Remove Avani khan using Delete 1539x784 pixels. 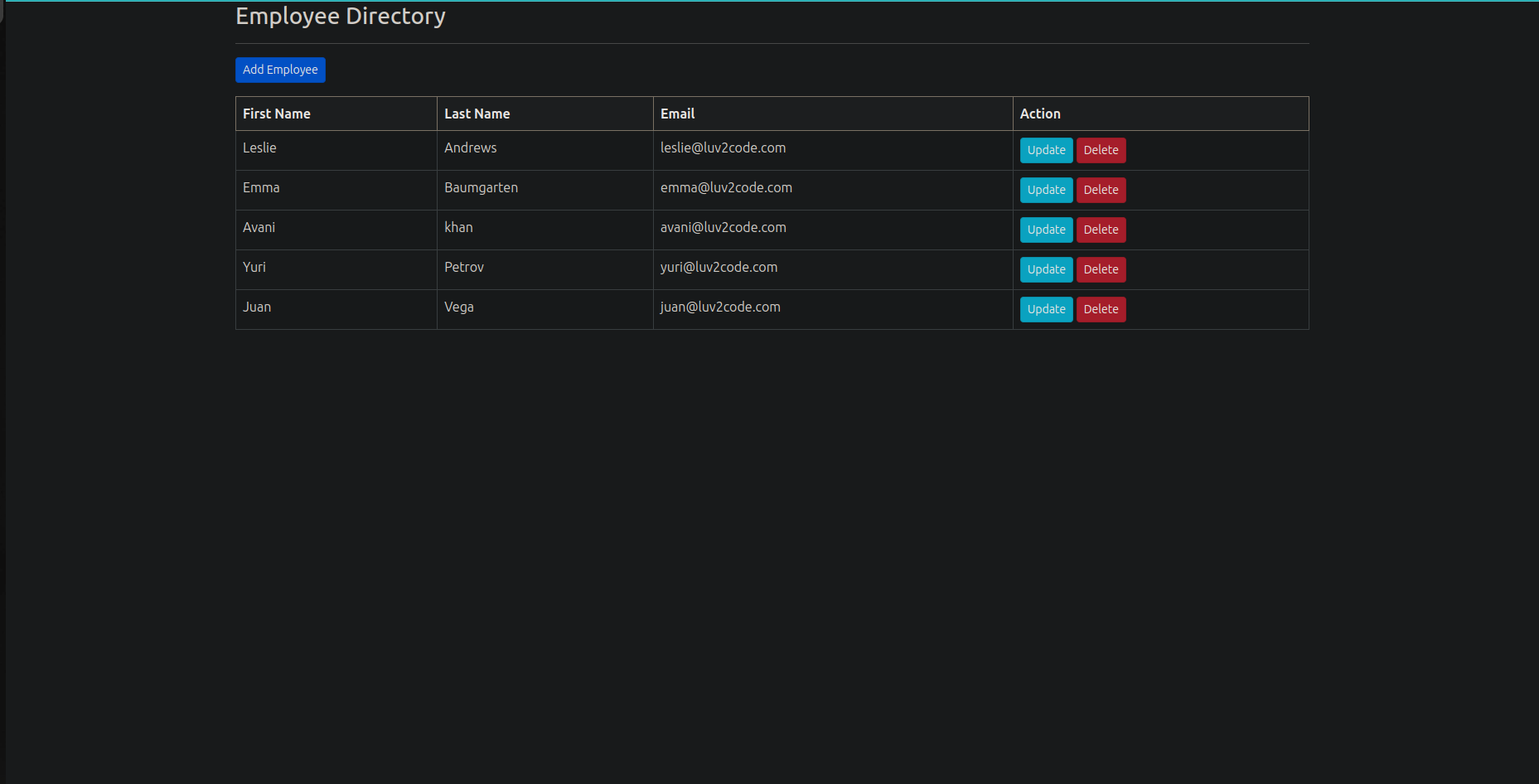1101,230
